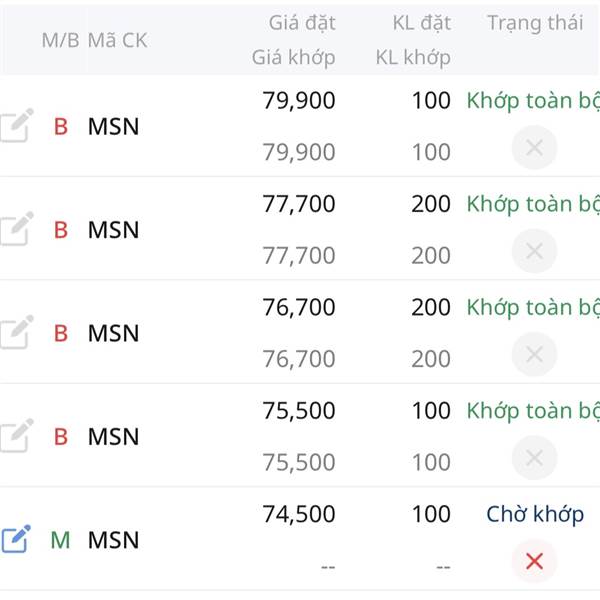
Task: Edit the MSN order priced 75,500
Action: coord(17,436)
